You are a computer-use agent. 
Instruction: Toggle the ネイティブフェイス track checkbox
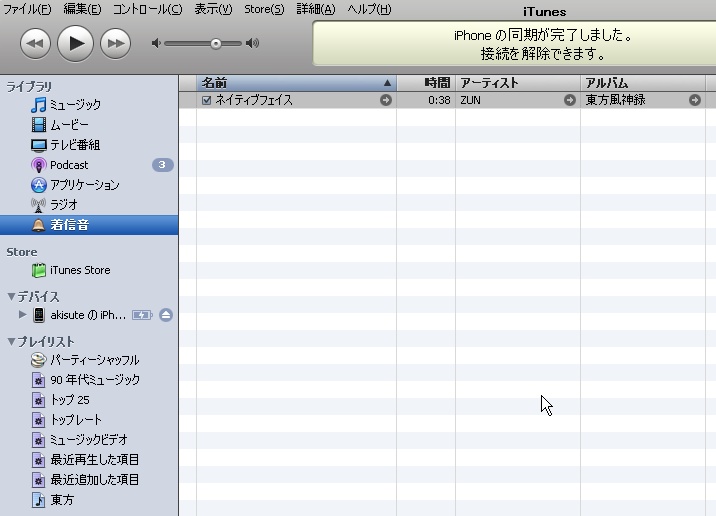206,100
